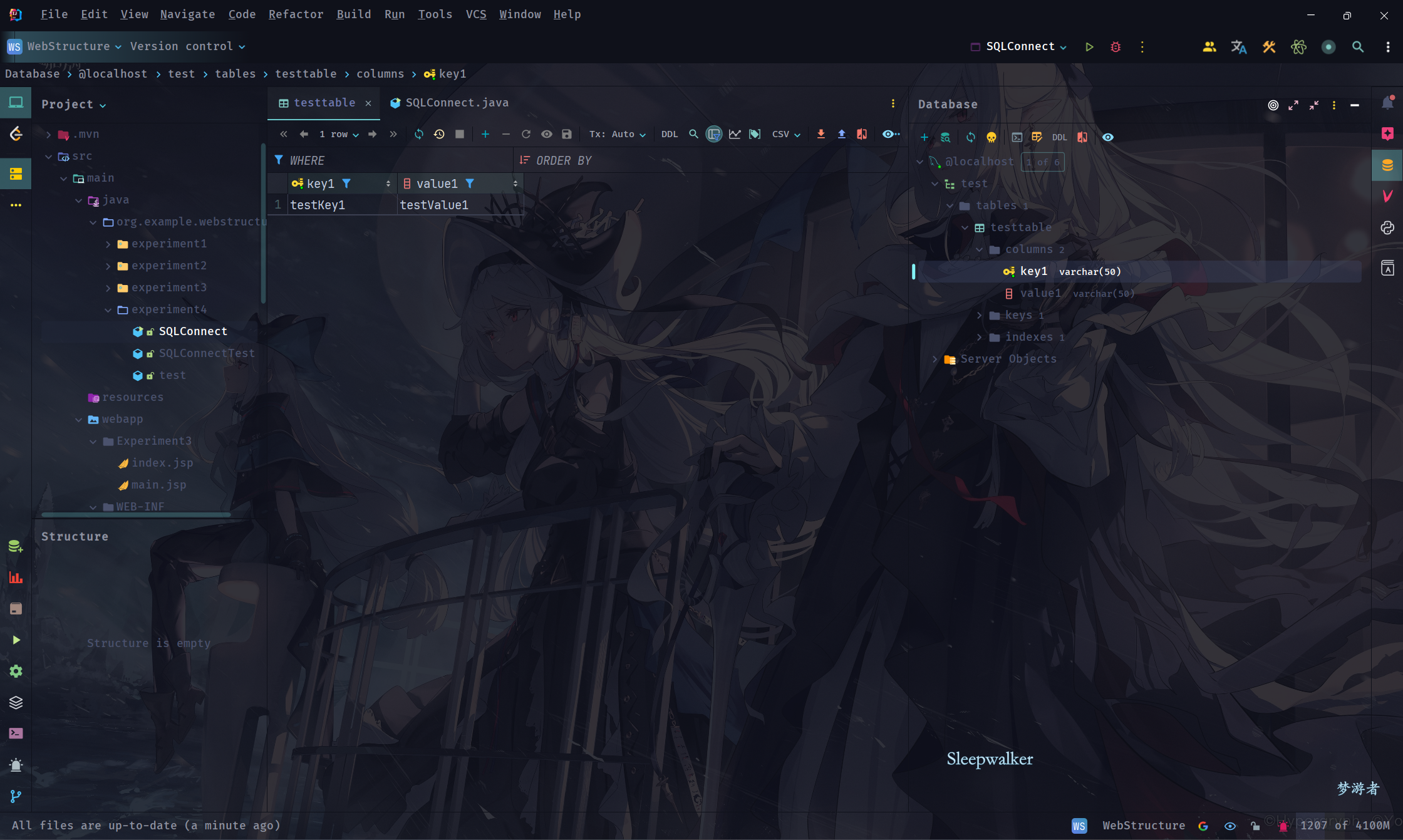Click the Project panel horizontal scrollbar
1403x840 pixels.
point(136,514)
